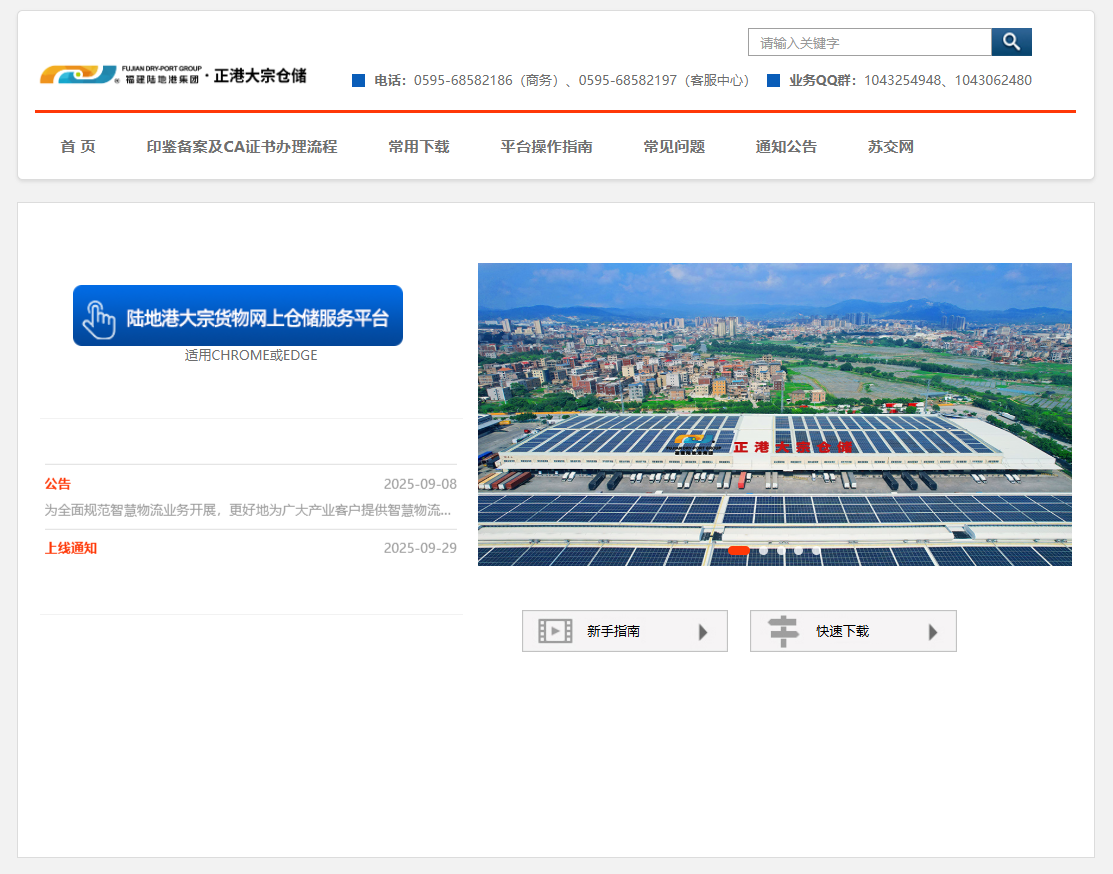This screenshot has height=874, width=1113.
Task: Click the signpost icon on 快速下载
Action: coord(783,630)
